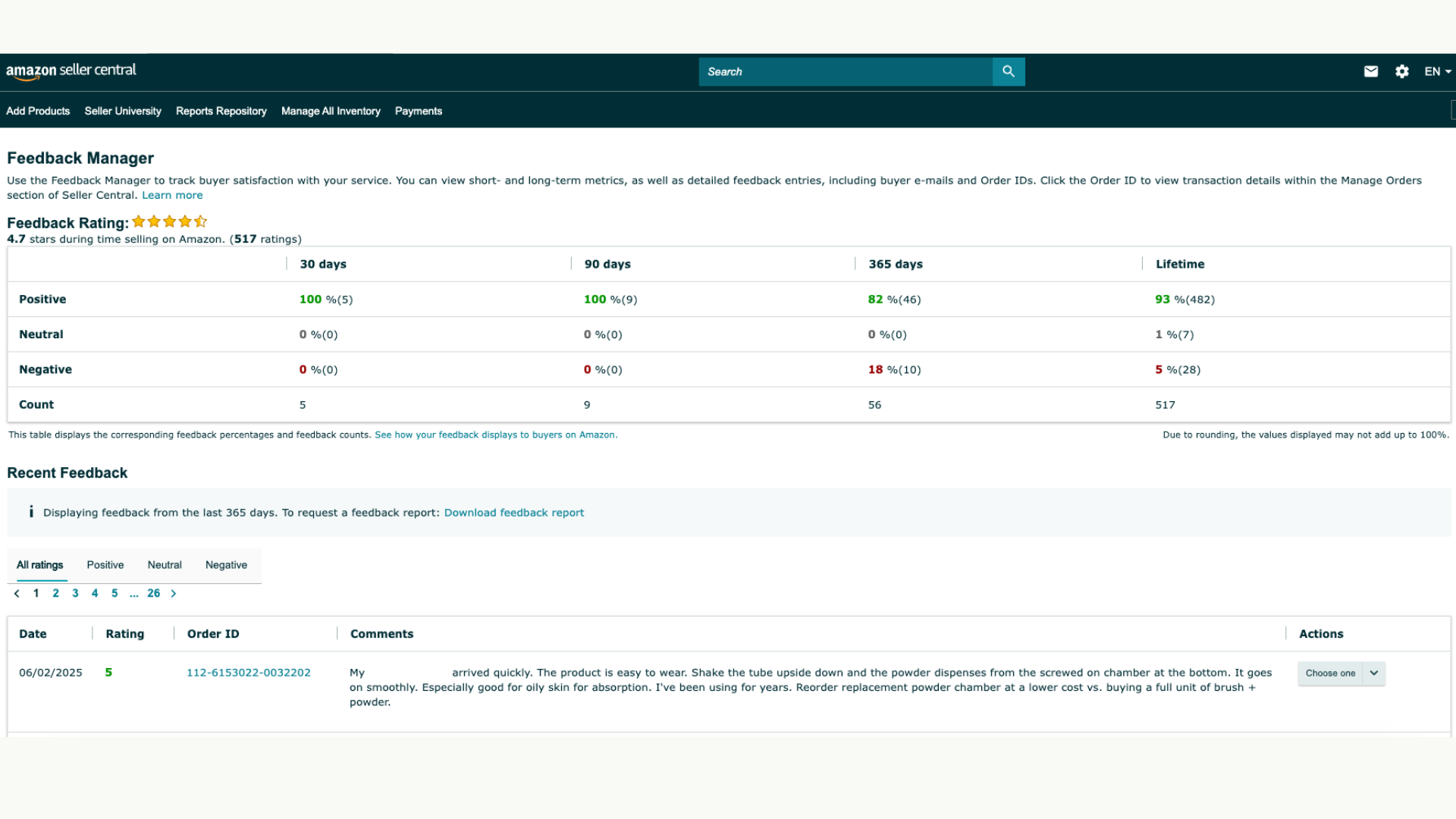Click the 18 %(10) negative value
This screenshot has width=1456, height=819.
[895, 370]
